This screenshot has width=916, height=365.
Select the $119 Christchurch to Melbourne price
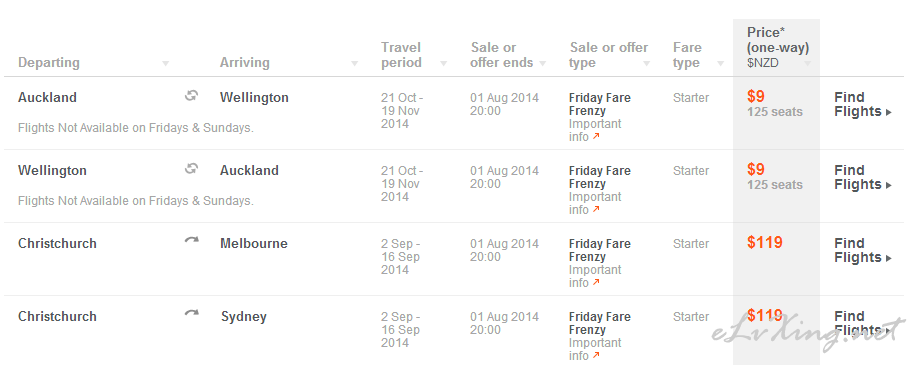(765, 242)
